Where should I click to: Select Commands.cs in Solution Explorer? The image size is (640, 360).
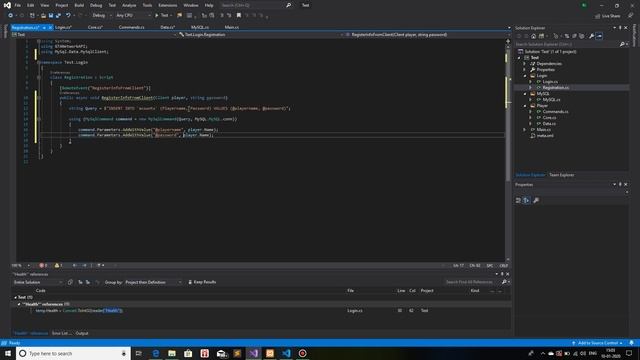click(x=555, y=111)
